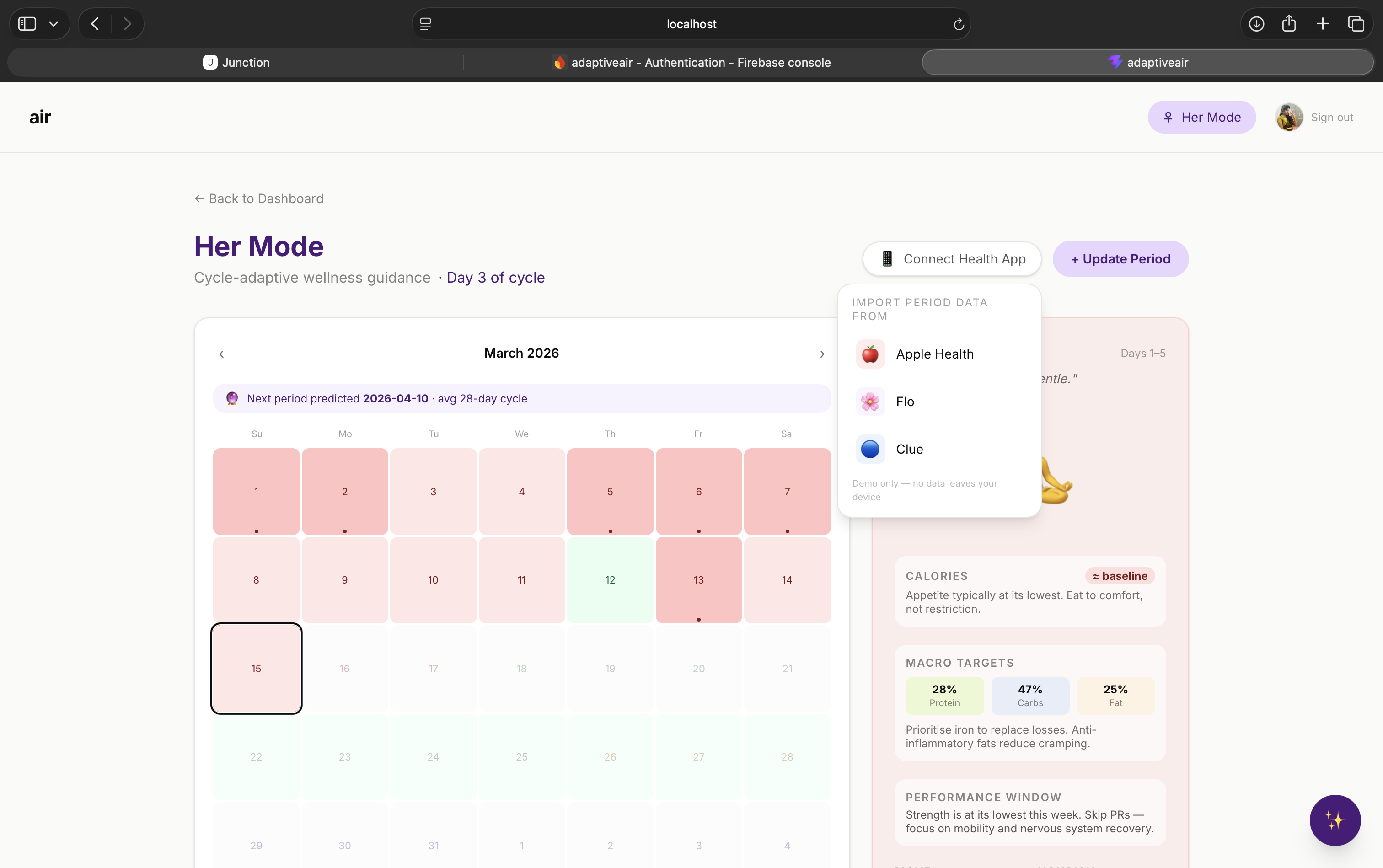Open Safari downloads icon
This screenshot has width=1383, height=868.
point(1256,23)
